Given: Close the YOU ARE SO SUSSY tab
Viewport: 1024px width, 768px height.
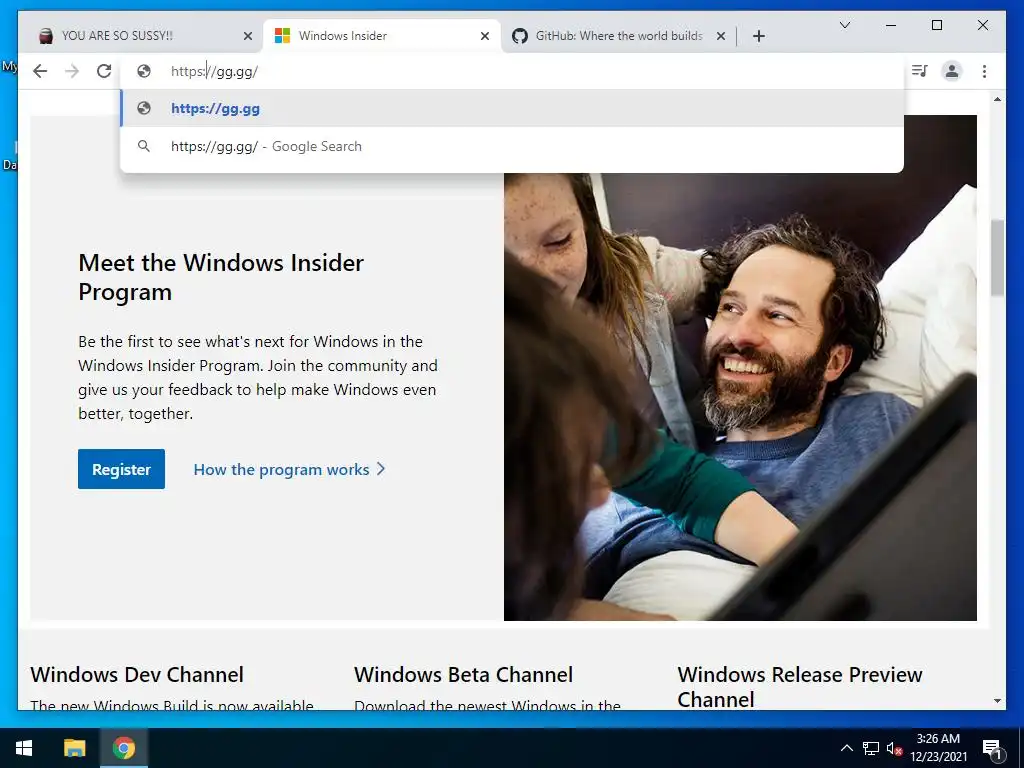Looking at the screenshot, I should [x=248, y=36].
